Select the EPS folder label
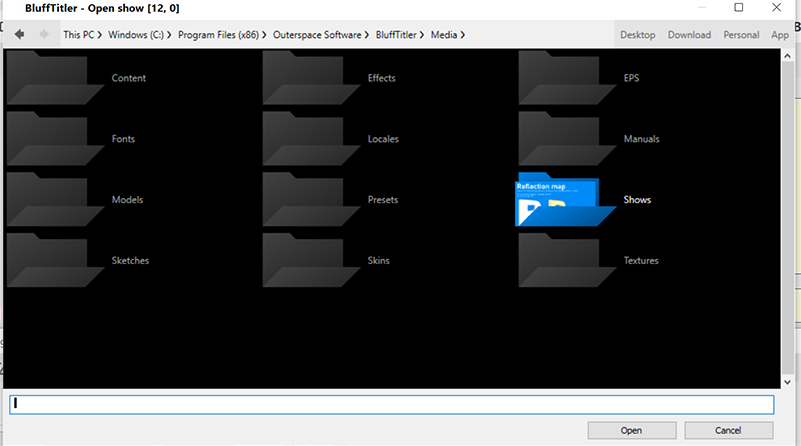 pos(631,78)
